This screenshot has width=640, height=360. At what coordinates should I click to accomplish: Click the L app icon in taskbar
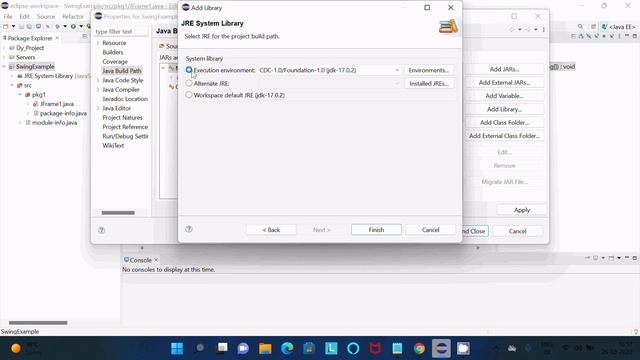(331, 349)
